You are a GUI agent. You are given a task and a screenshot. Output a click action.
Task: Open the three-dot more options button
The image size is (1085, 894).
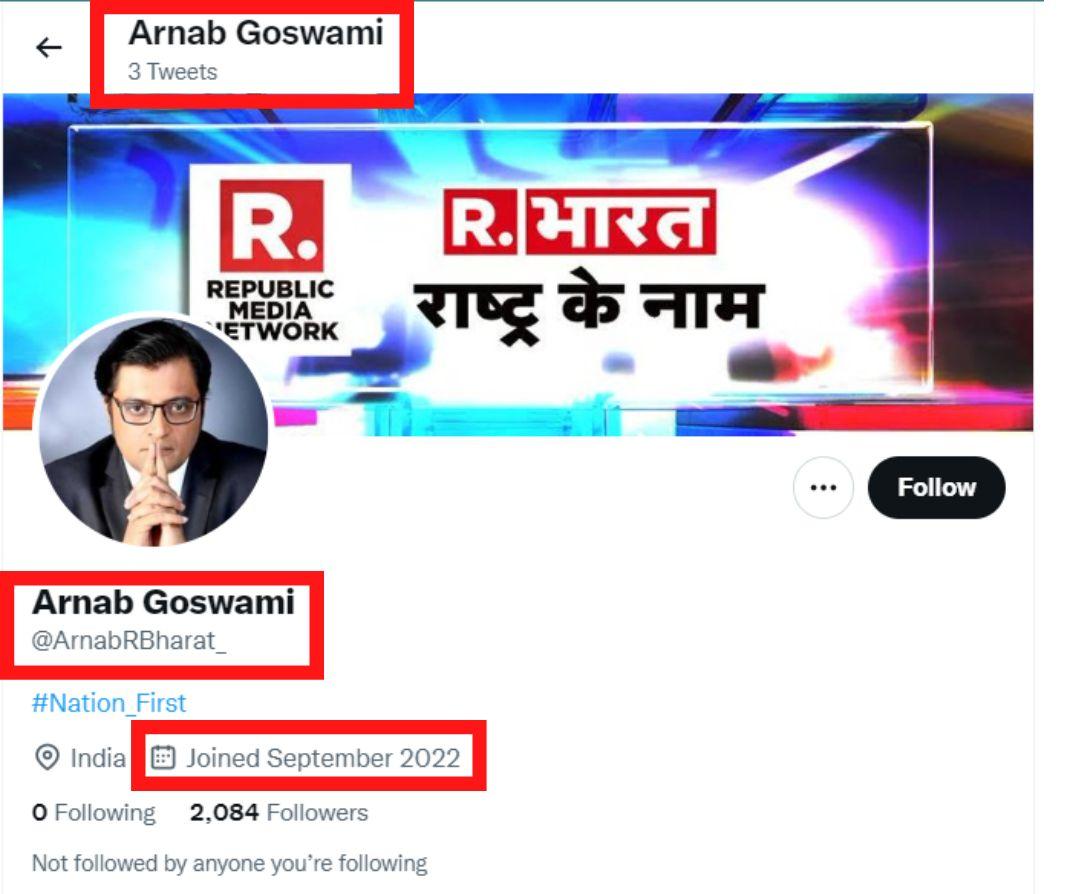(823, 487)
